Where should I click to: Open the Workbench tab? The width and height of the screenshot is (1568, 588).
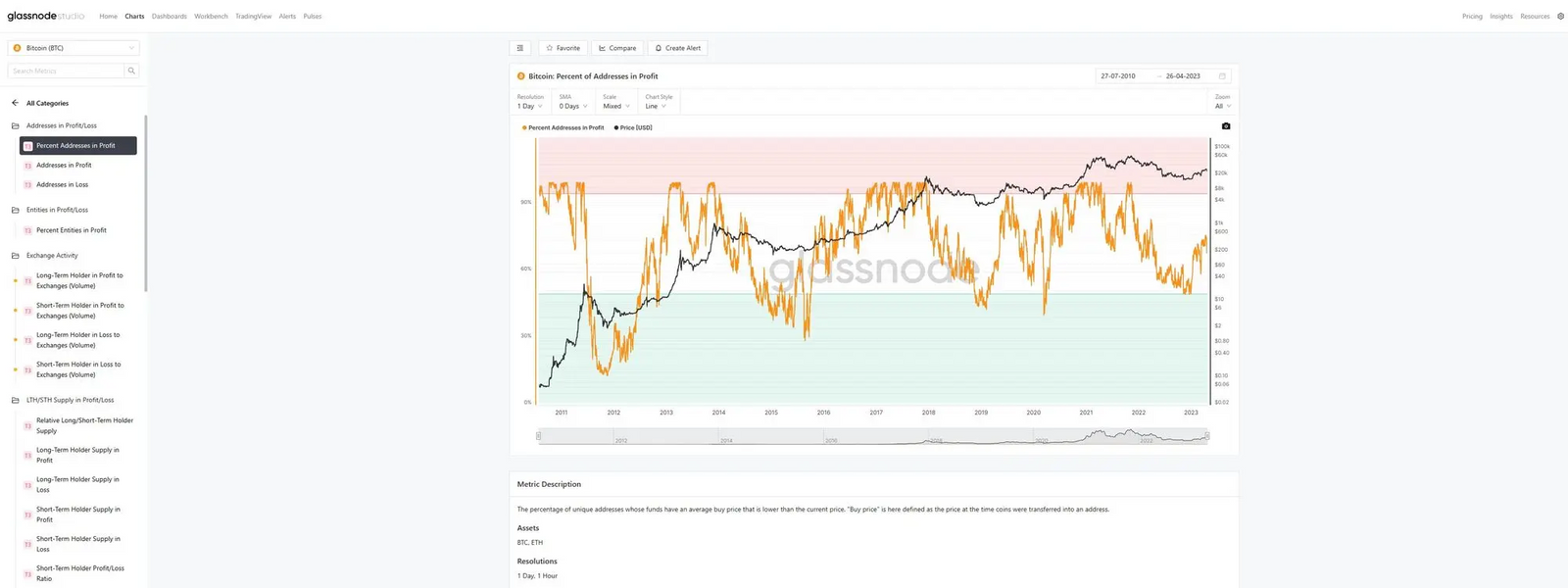[211, 17]
